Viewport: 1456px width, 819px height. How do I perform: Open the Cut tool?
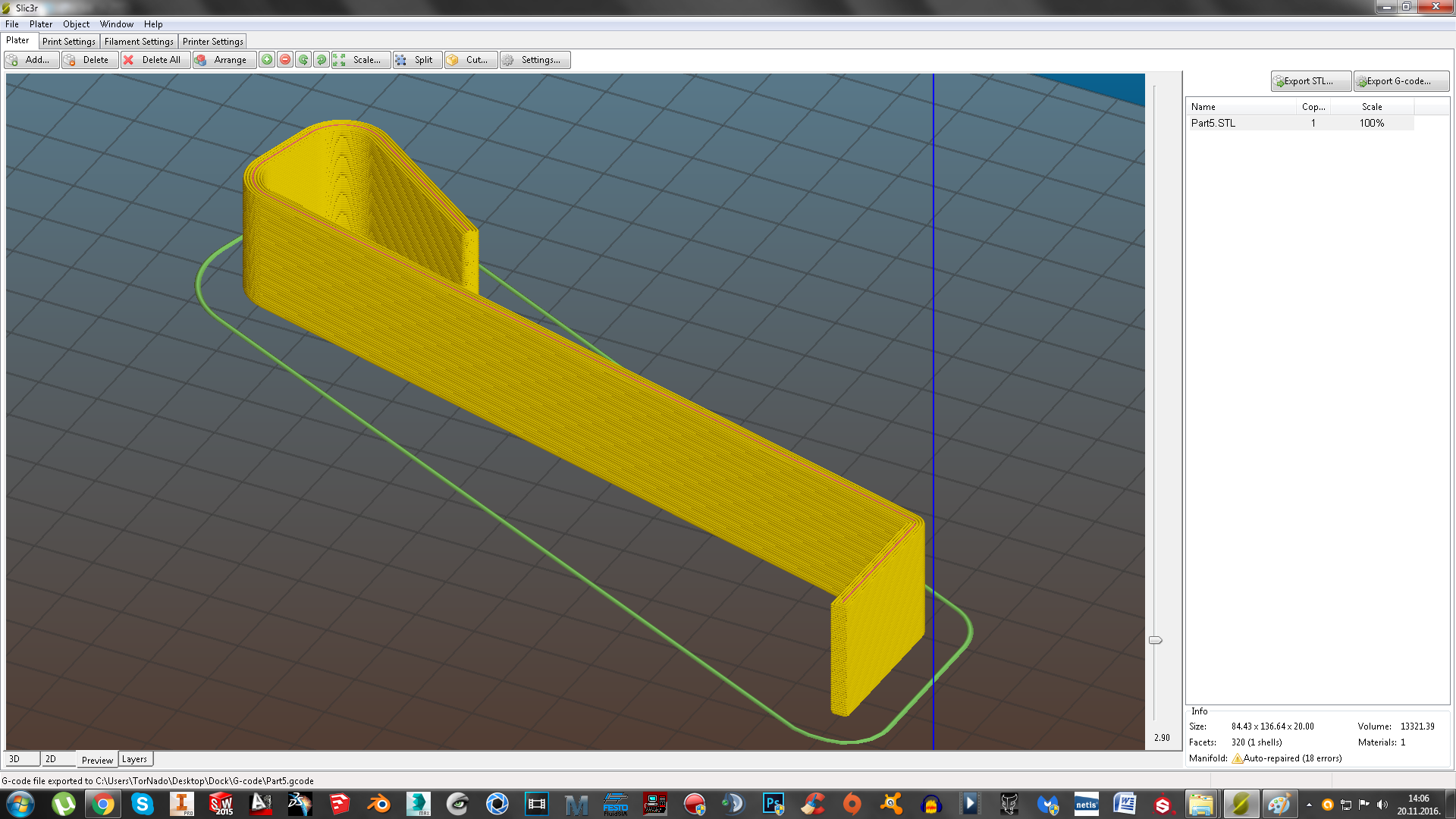470,60
